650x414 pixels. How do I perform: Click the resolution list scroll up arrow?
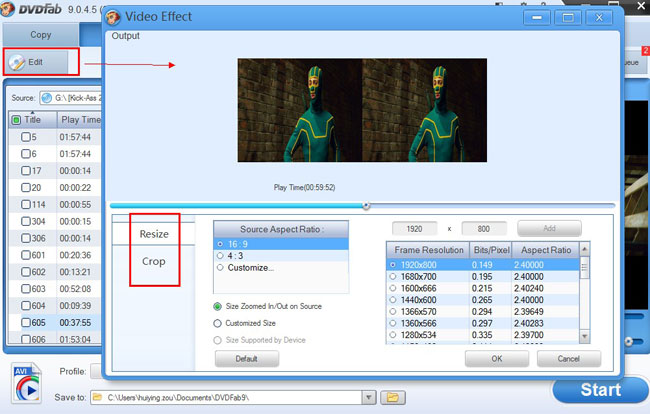coord(584,249)
